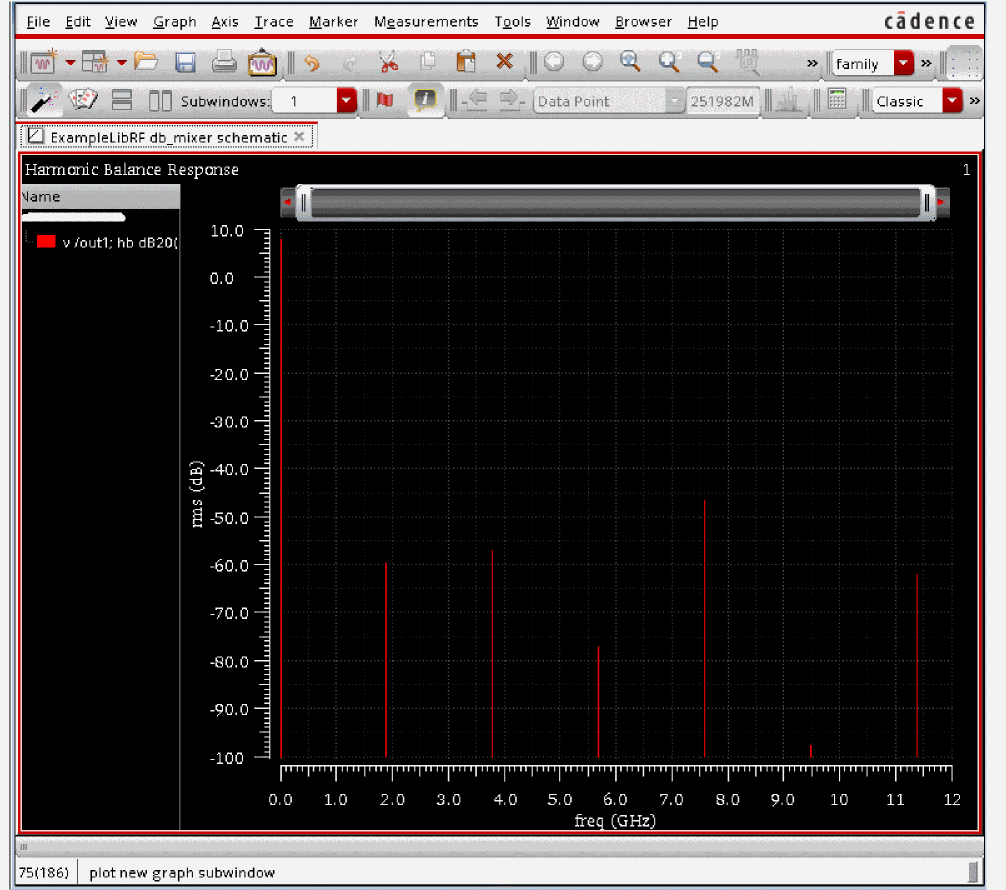Toggle the magic wand auto layout button
The image size is (1006, 890).
pos(42,100)
